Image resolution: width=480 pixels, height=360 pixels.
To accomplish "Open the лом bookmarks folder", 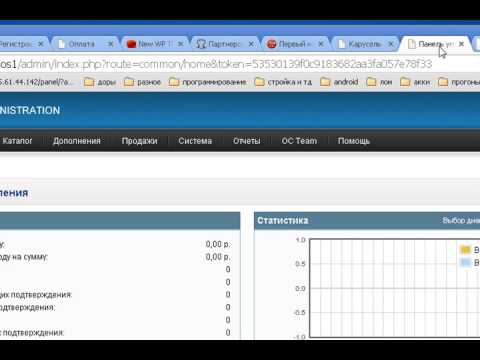I will pyautogui.click(x=379, y=82).
